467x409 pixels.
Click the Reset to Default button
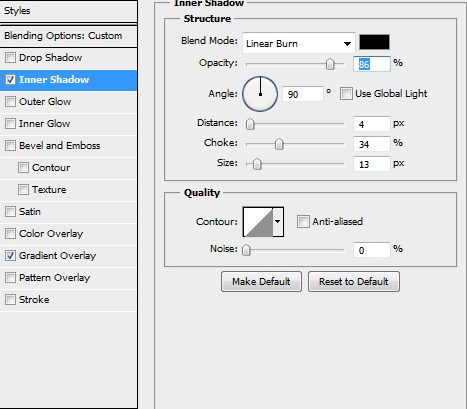[354, 282]
